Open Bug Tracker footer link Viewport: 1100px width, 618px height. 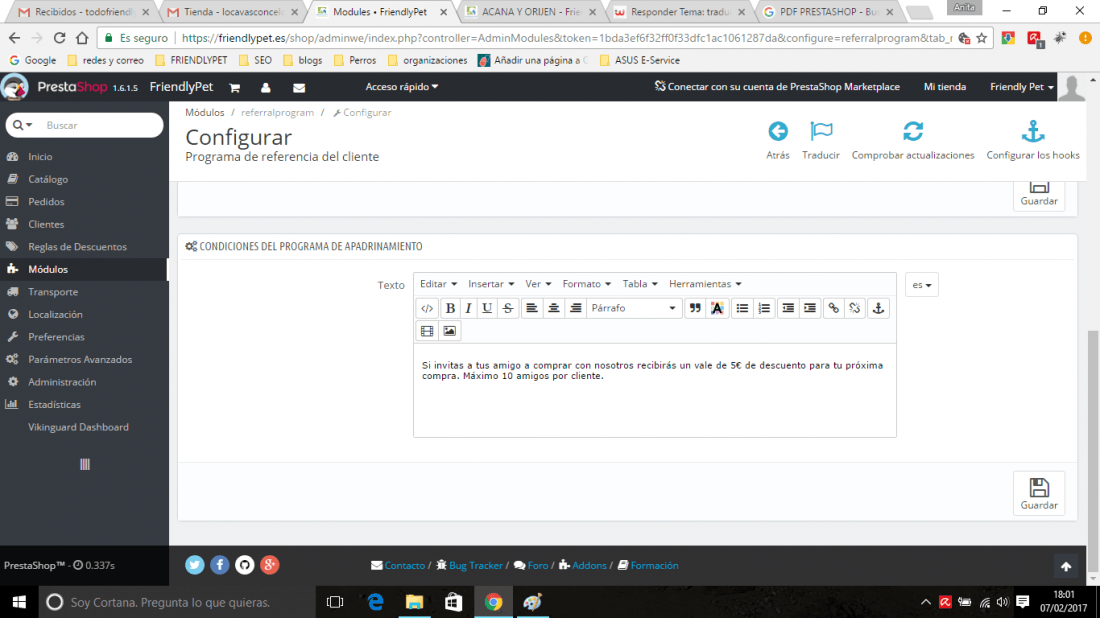point(469,565)
